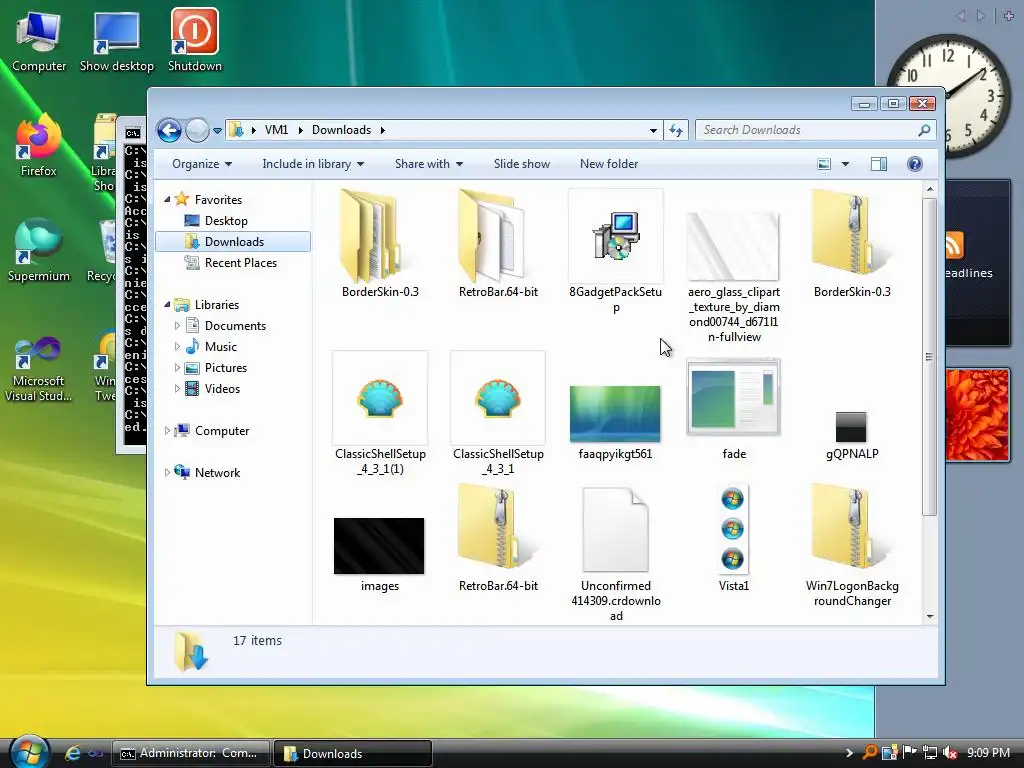Open the view options dropdown arrow
Viewport: 1024px width, 768px height.
(845, 164)
